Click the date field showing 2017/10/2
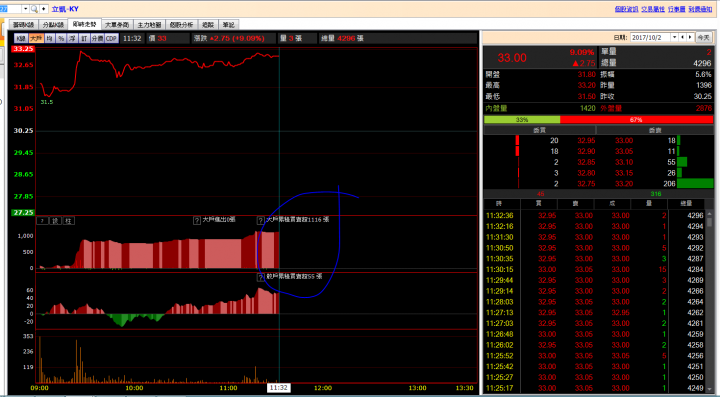This screenshot has height=397, width=720. [x=650, y=38]
